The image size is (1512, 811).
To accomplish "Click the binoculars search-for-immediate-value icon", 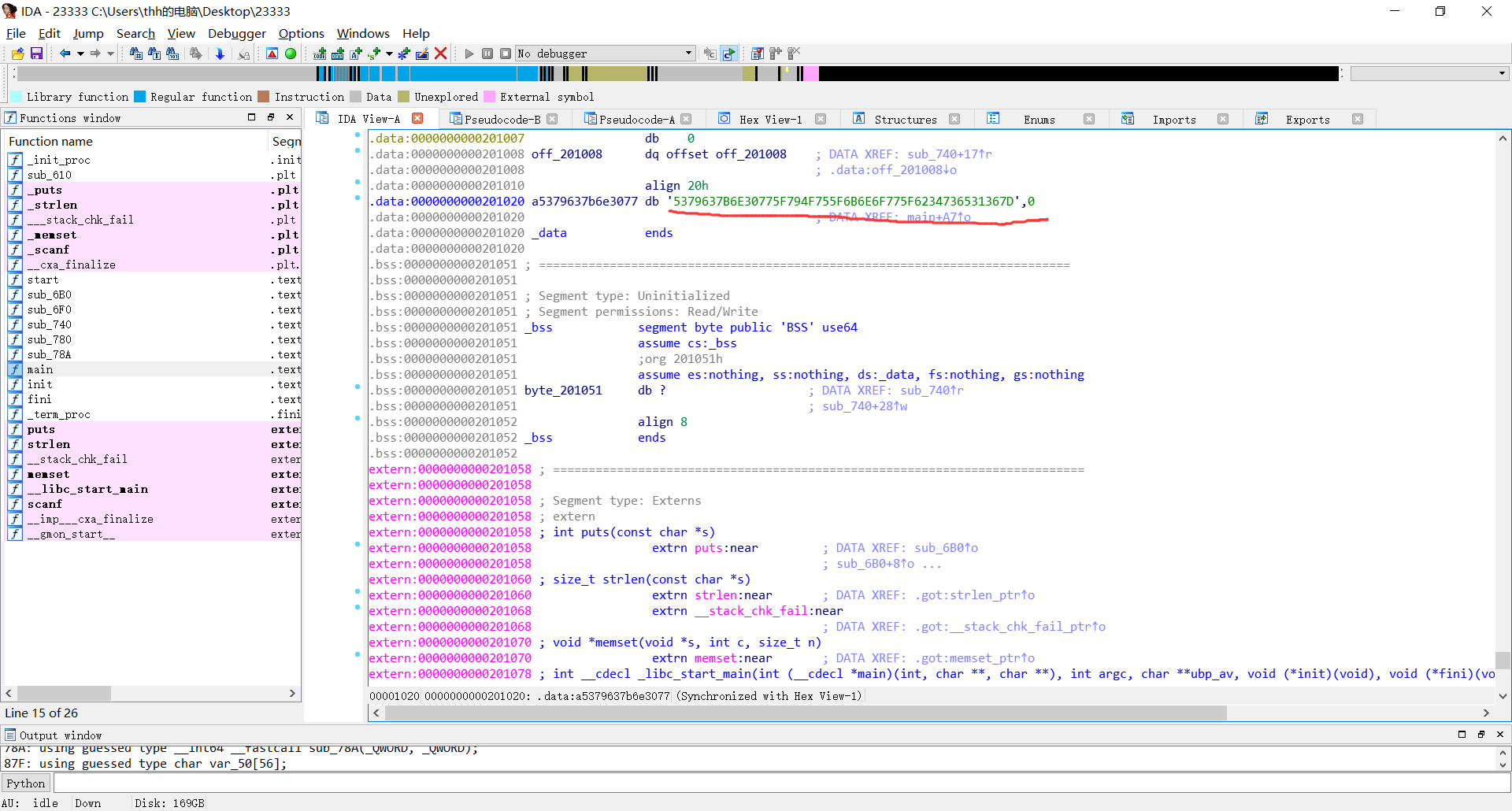I will pos(135,54).
